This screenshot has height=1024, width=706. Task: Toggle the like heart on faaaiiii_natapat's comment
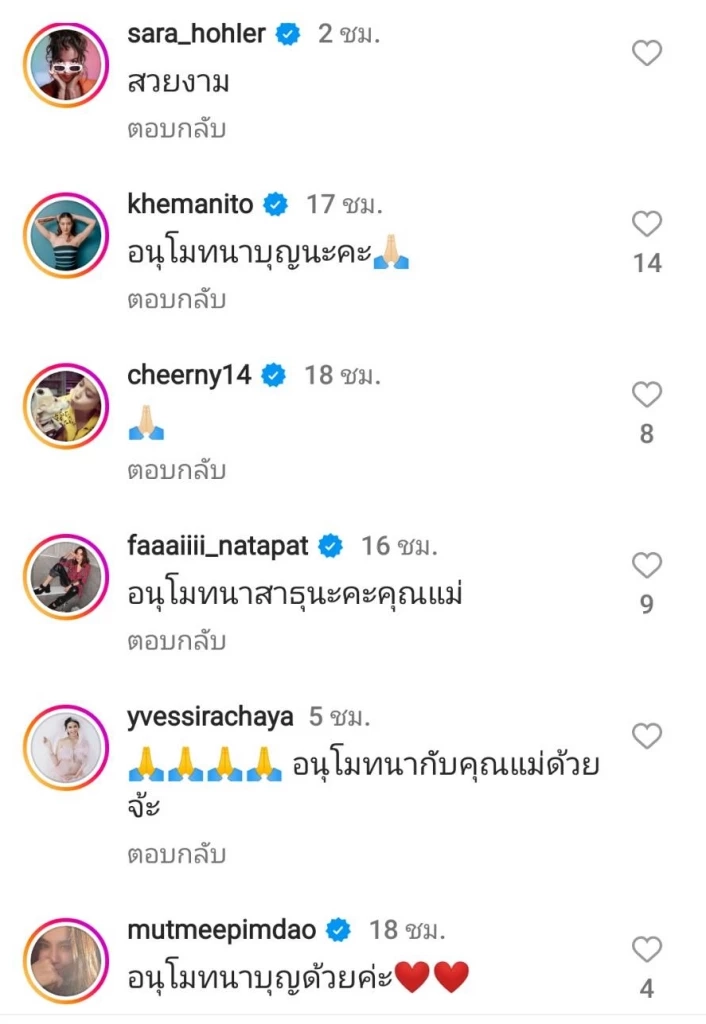tap(646, 563)
